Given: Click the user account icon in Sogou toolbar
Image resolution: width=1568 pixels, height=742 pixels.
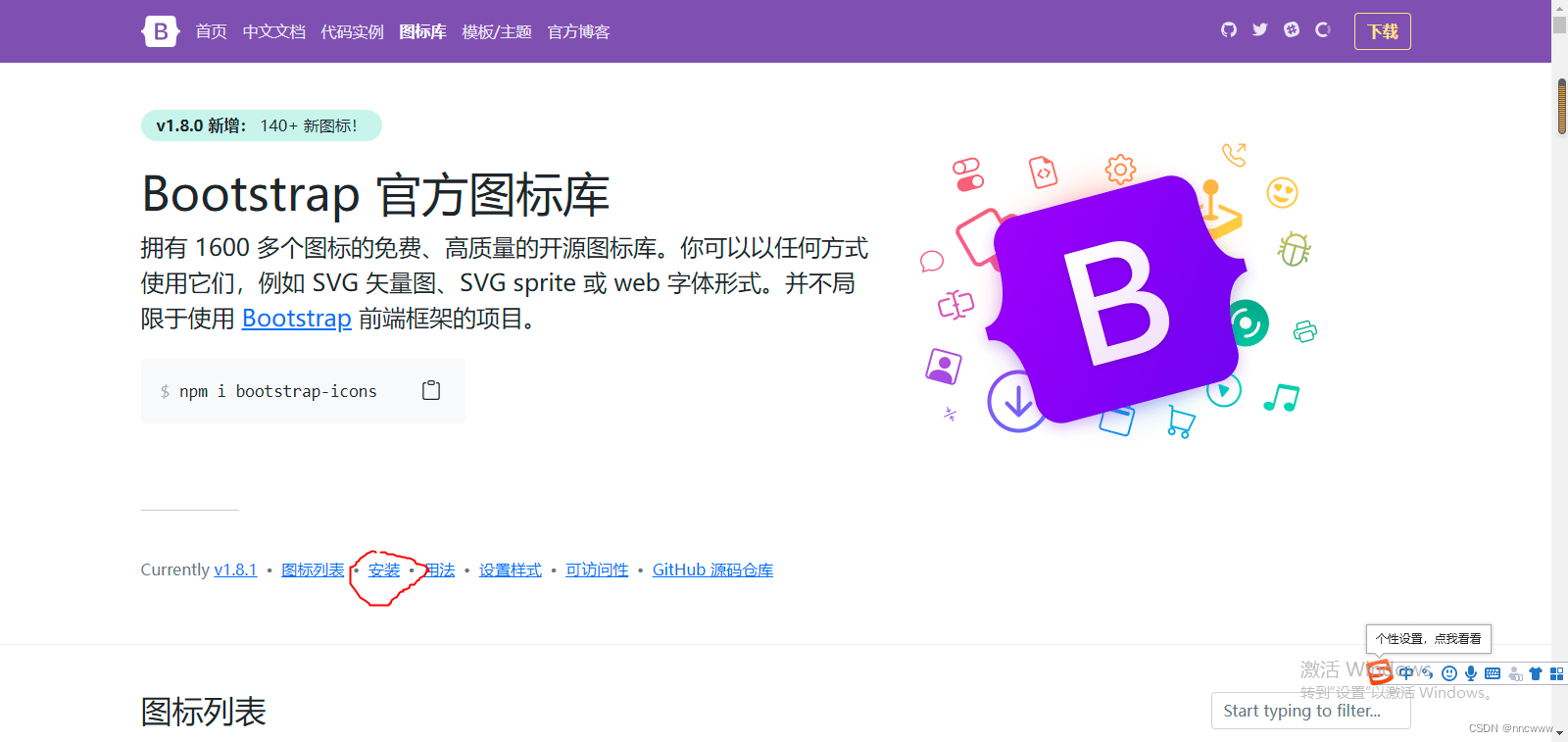Looking at the screenshot, I should 1515,673.
